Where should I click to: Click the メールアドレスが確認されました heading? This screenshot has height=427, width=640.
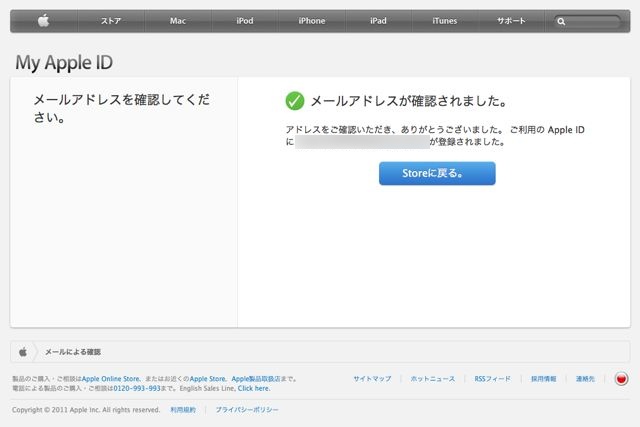[409, 101]
